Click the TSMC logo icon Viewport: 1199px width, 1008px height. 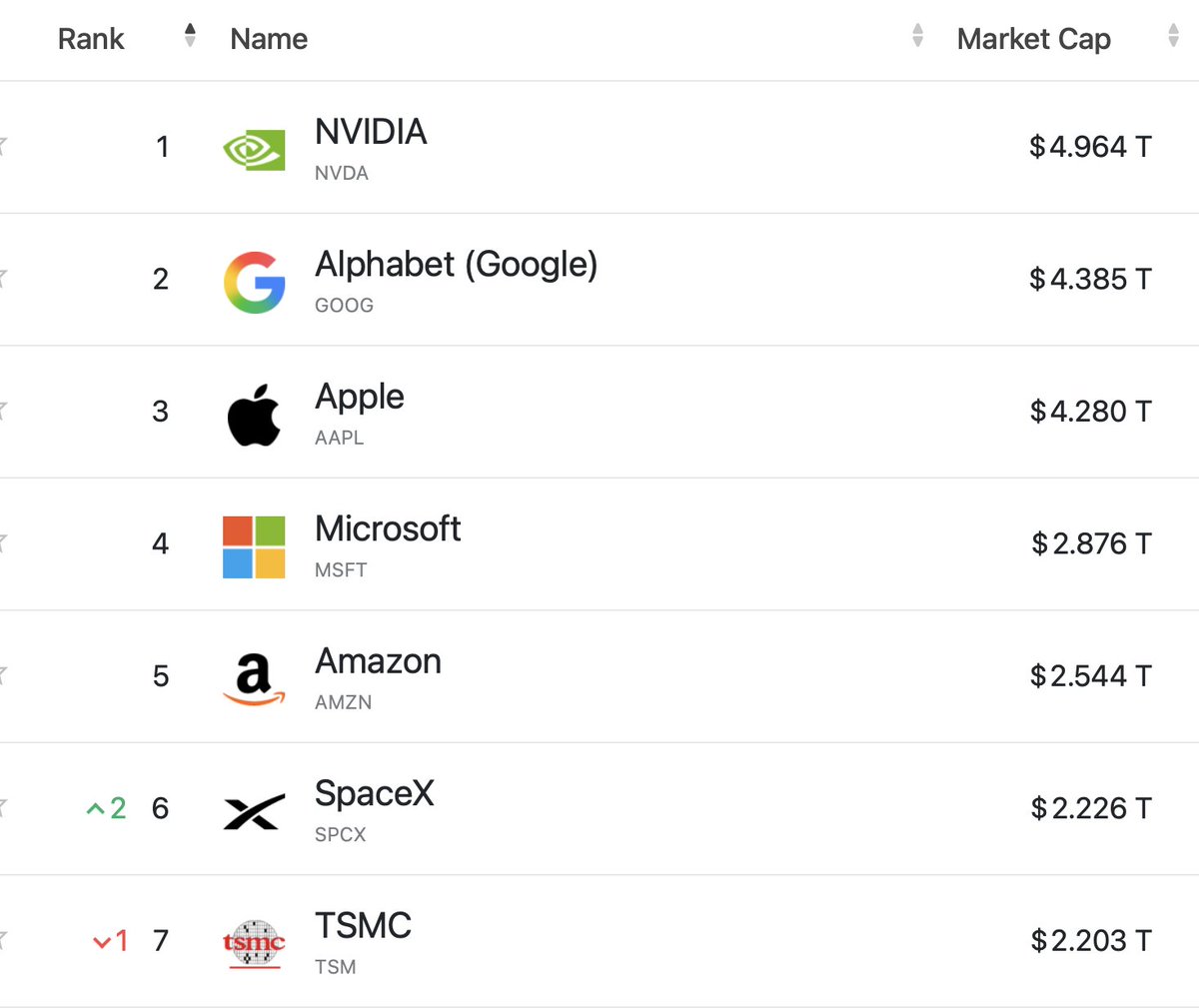[x=254, y=944]
